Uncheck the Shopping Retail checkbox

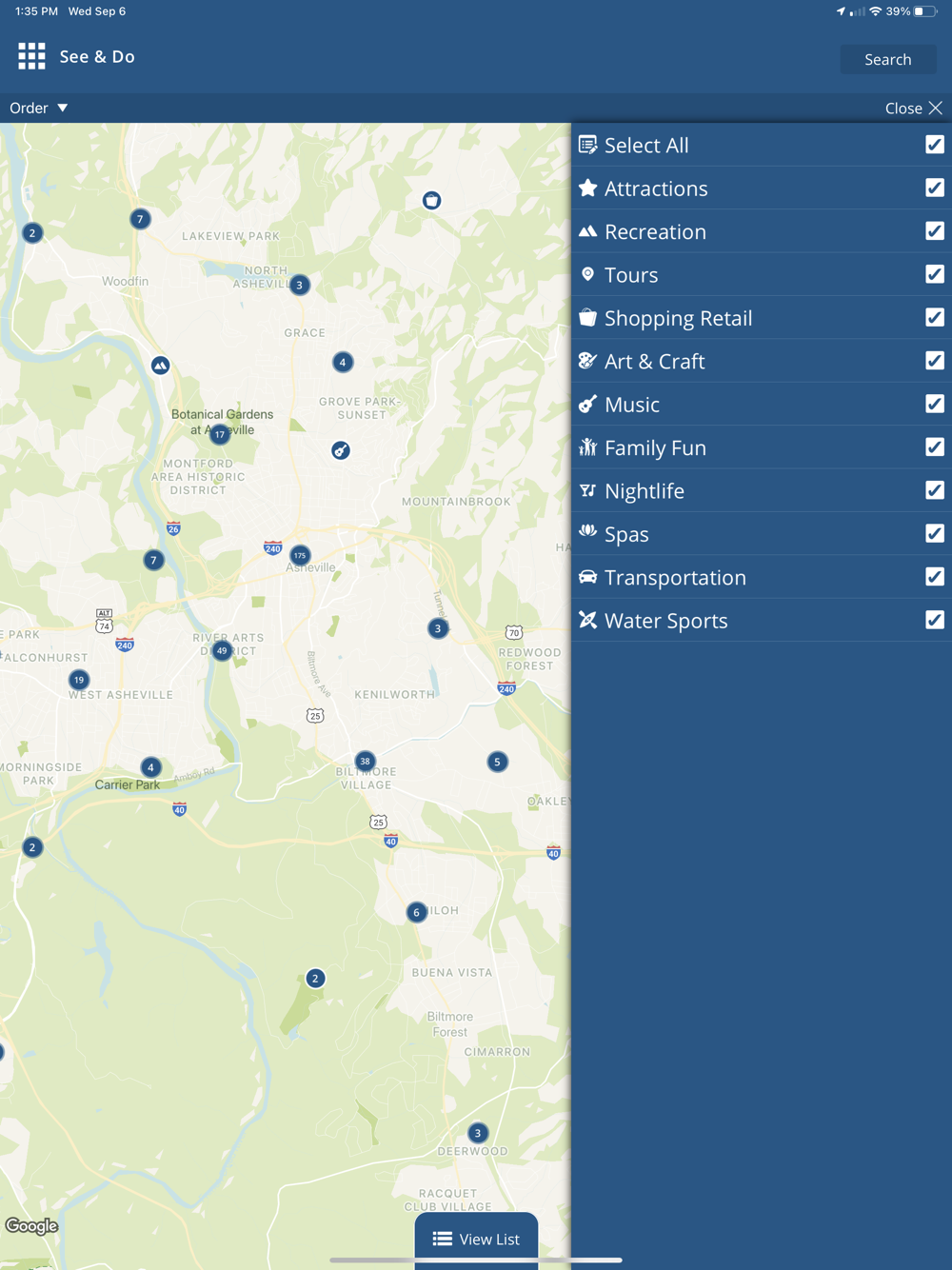[x=935, y=317]
